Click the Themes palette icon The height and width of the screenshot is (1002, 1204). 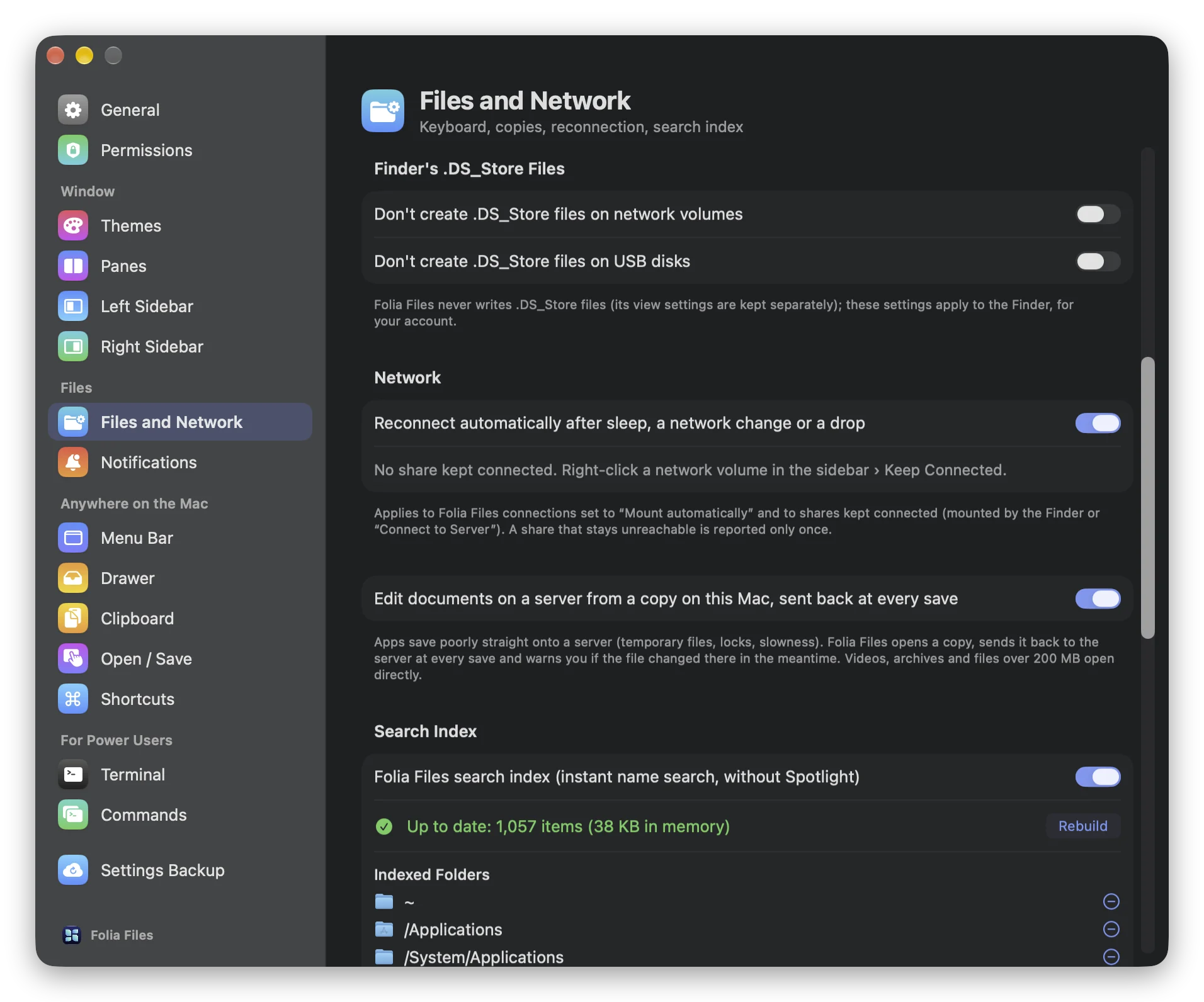point(73,226)
